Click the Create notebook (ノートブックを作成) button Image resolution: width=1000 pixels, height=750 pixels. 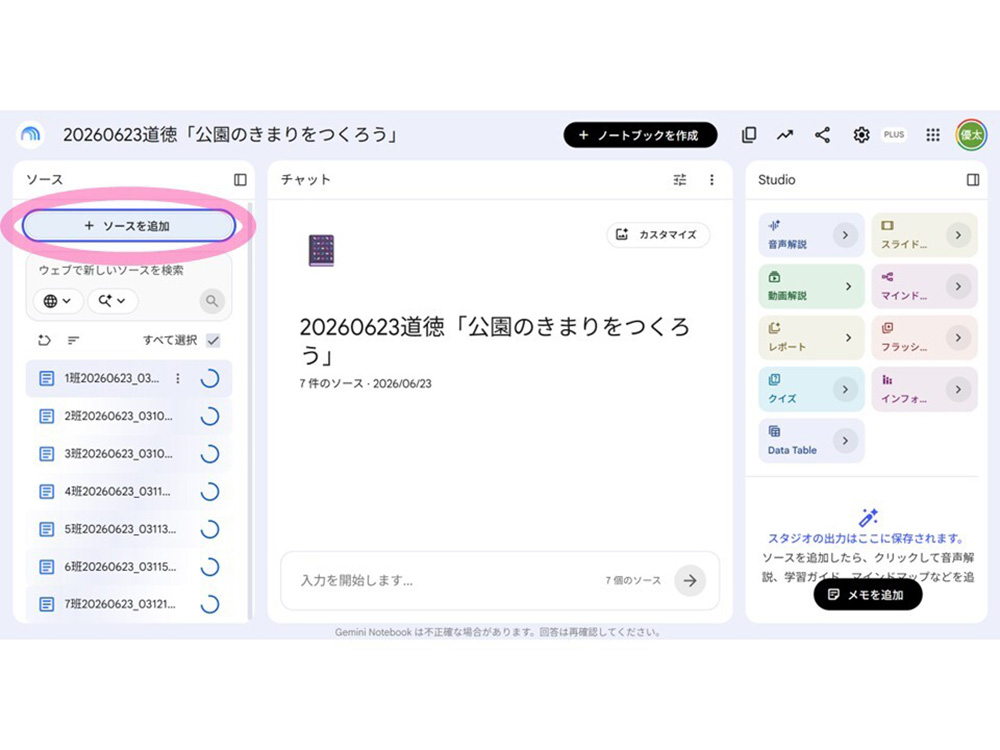(640, 135)
